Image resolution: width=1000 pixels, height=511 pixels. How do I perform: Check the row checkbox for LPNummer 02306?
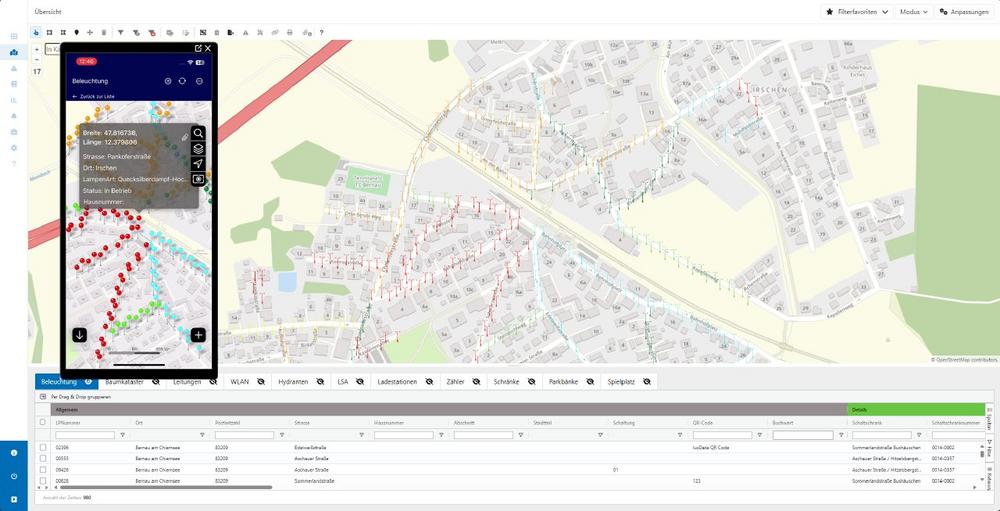(x=42, y=447)
